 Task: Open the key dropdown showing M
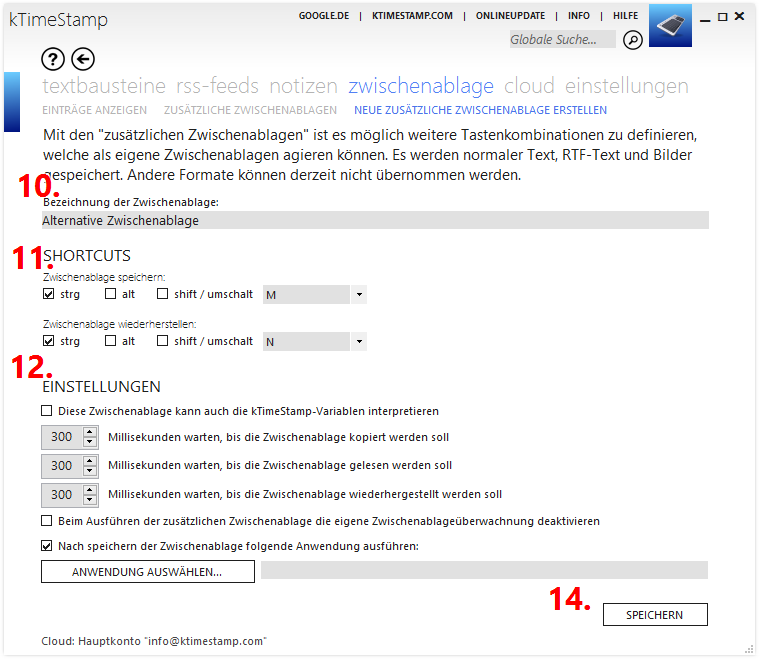point(359,295)
